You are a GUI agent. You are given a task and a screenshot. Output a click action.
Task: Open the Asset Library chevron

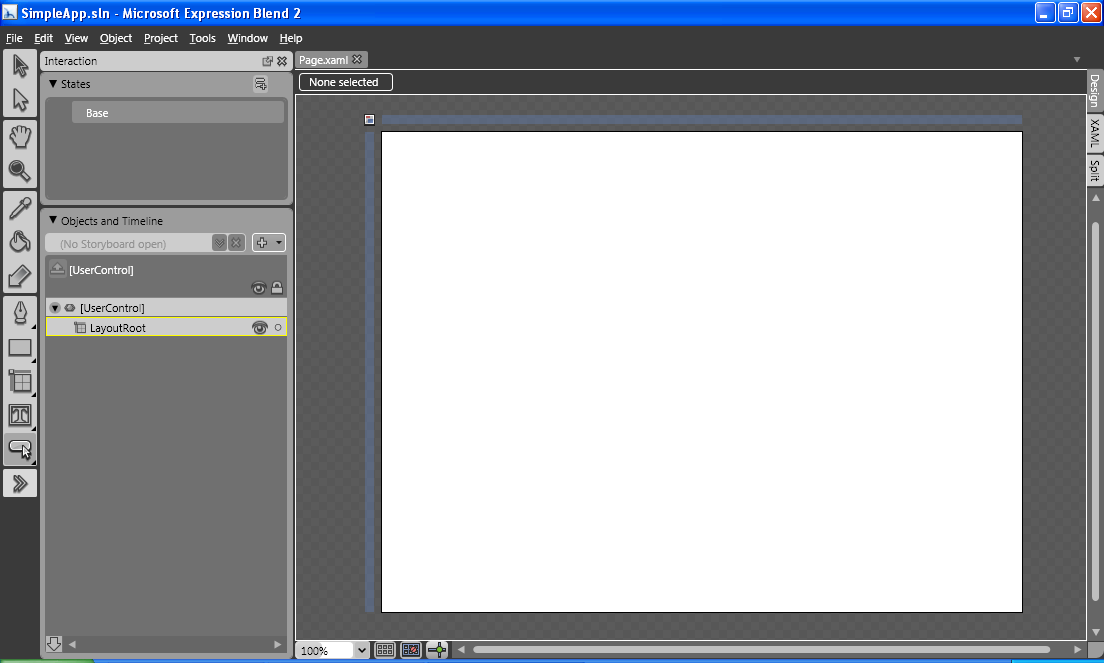pos(20,484)
